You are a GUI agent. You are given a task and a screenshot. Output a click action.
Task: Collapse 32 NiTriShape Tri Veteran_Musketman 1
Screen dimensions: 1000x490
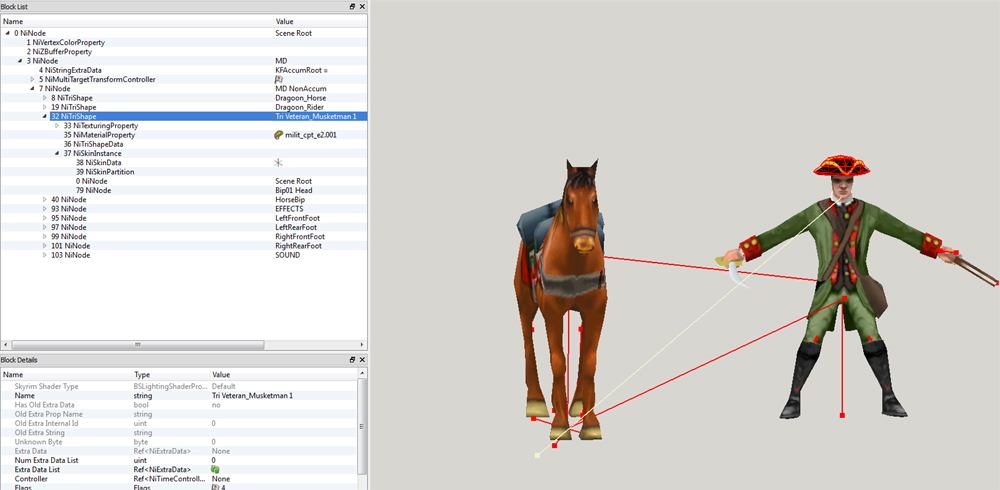(45, 117)
